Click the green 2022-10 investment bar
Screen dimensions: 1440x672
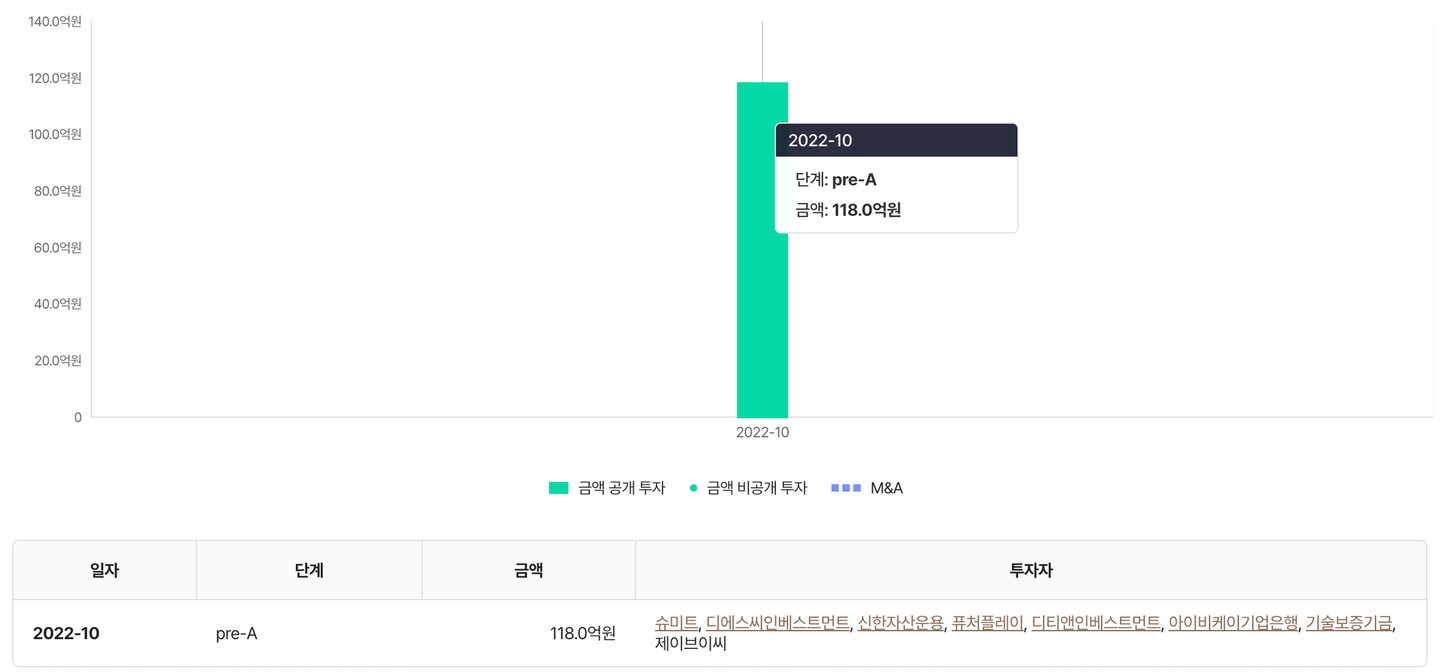761,300
